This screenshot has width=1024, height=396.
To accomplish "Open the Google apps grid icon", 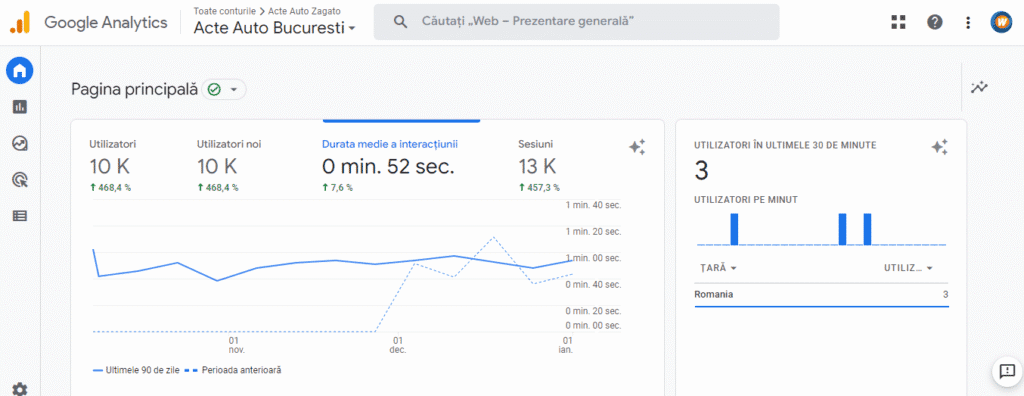I will tap(899, 22).
